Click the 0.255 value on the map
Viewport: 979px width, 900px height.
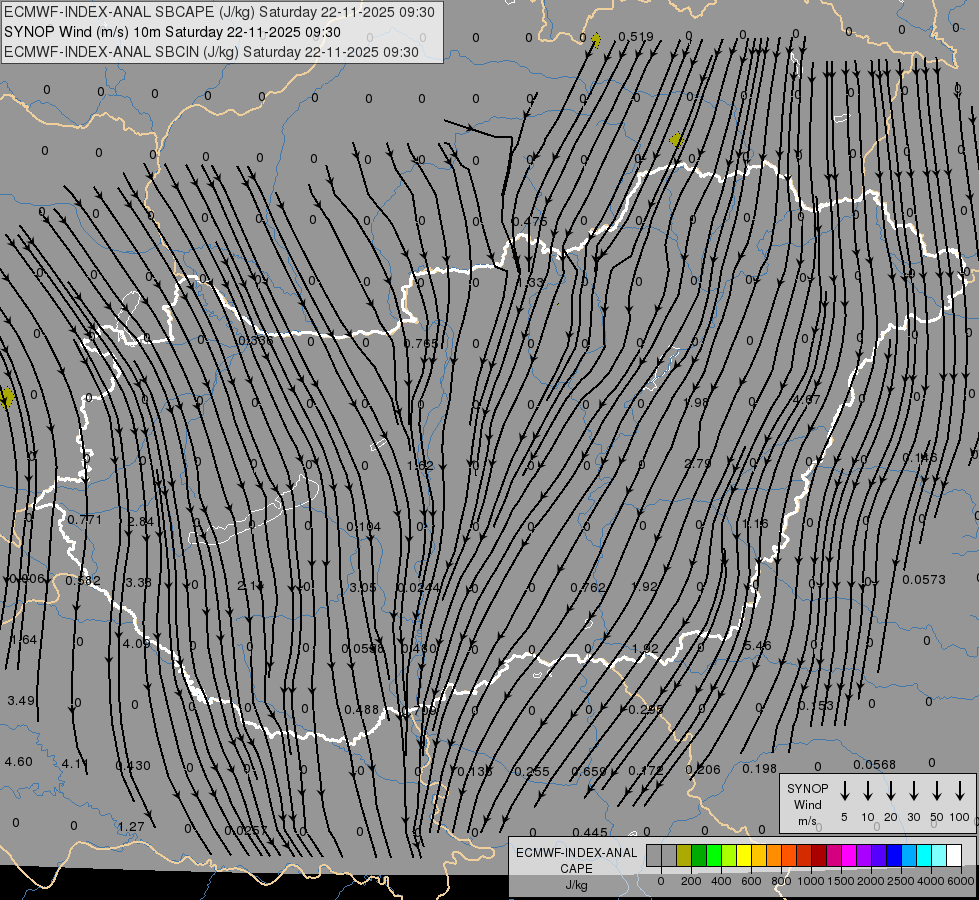(x=532, y=772)
